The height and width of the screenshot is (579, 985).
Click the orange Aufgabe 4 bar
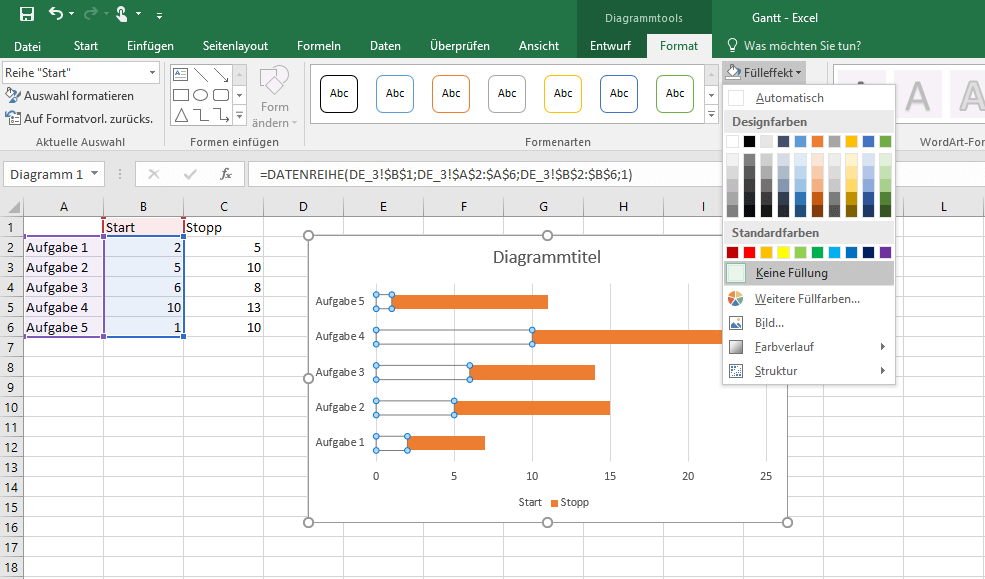[627, 337]
